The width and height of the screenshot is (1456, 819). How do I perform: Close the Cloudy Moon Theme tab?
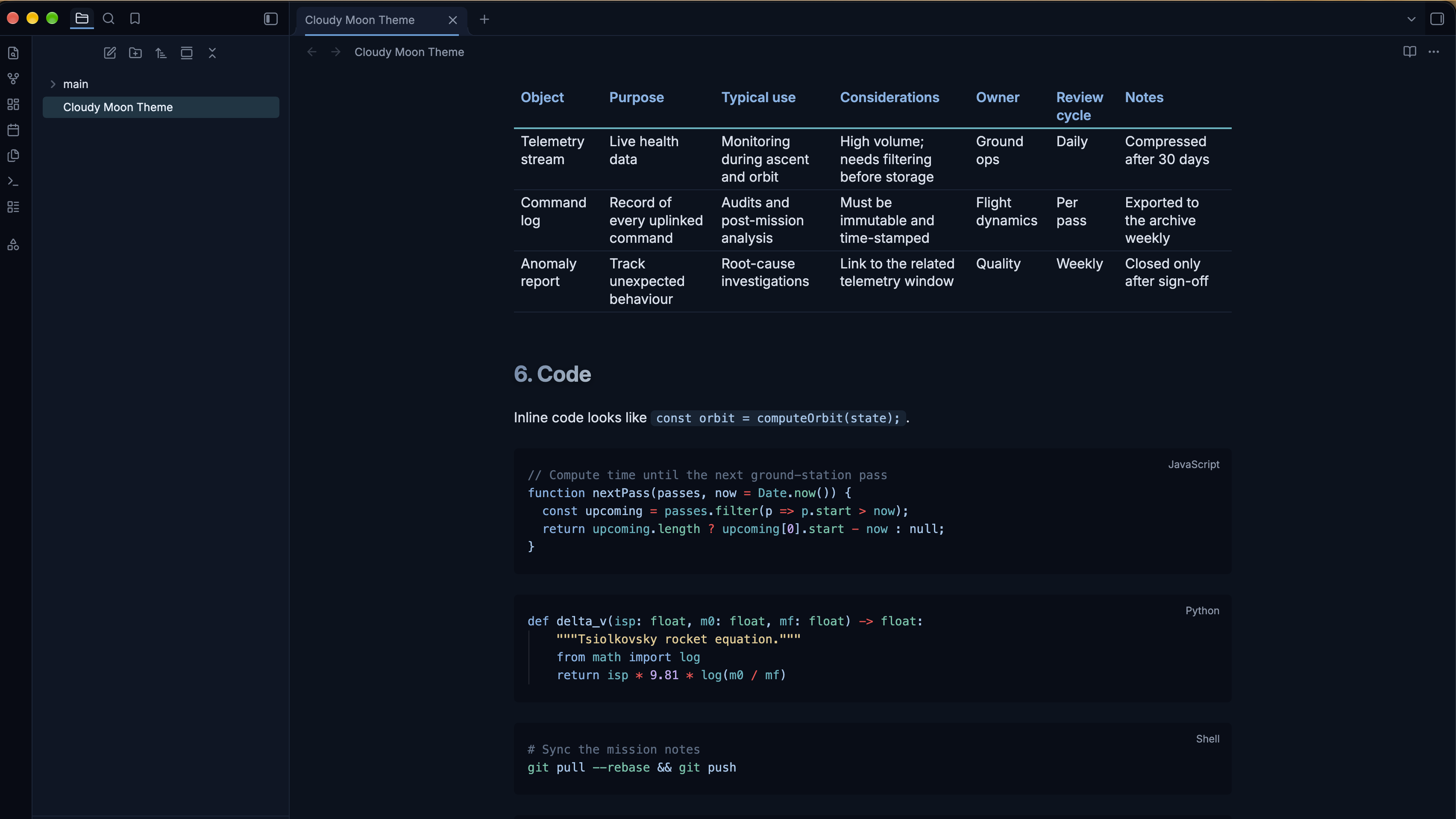pos(453,20)
